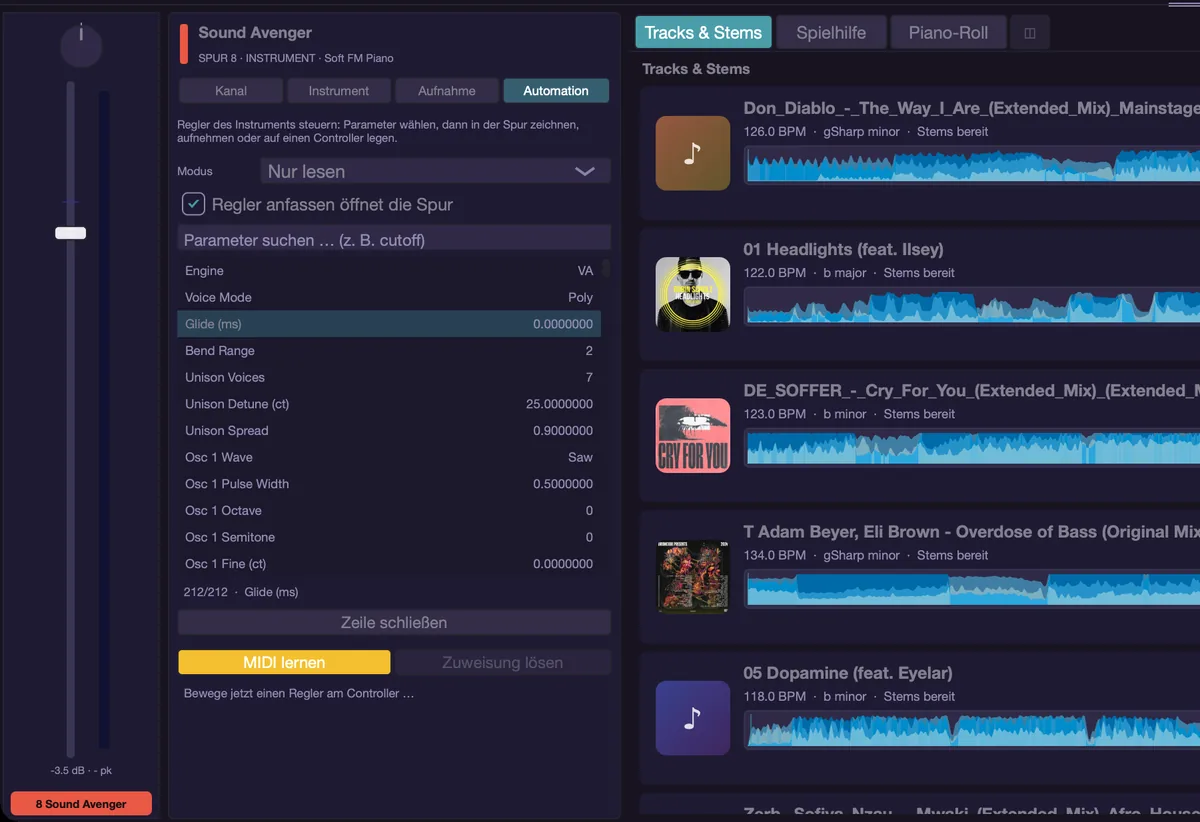Click the Don Diablo music note thumbnail
The width and height of the screenshot is (1200, 822).
click(693, 153)
